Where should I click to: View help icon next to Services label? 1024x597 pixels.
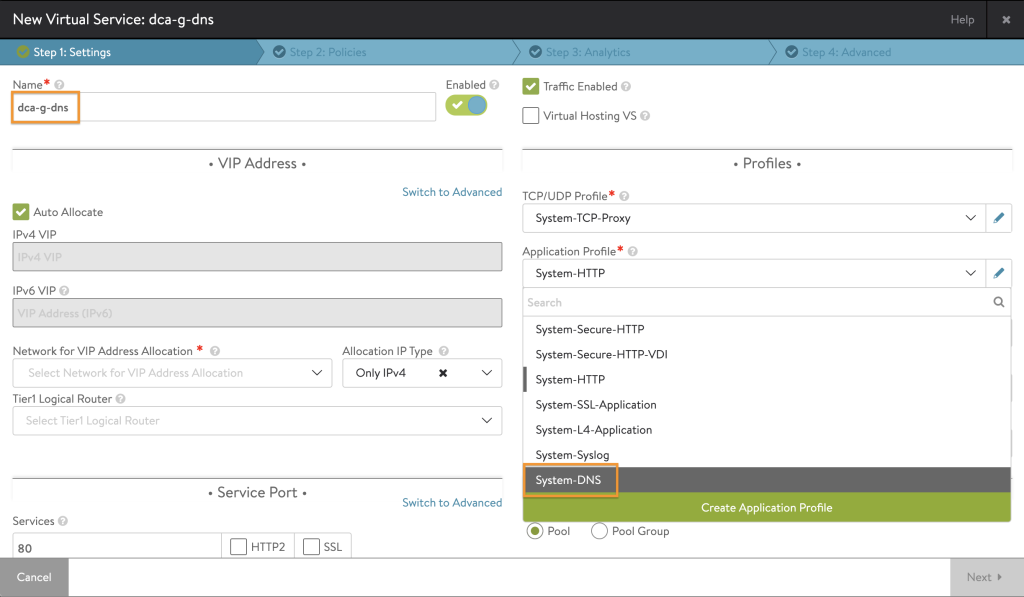pyautogui.click(x=63, y=521)
